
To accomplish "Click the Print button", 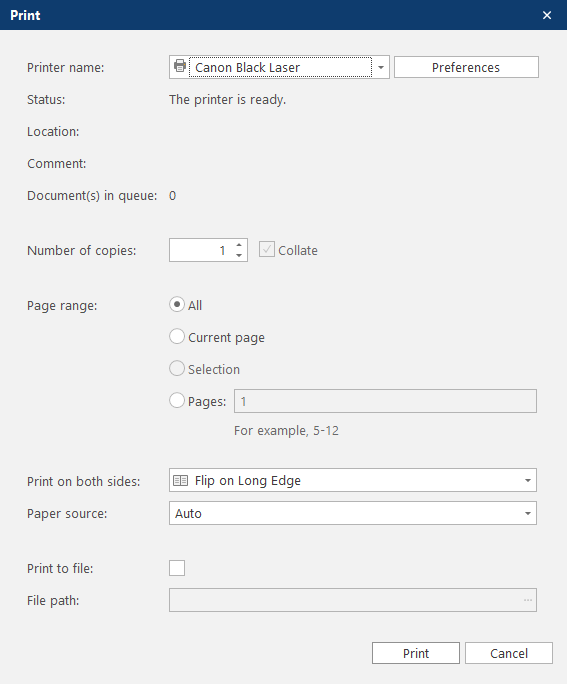I will (416, 653).
